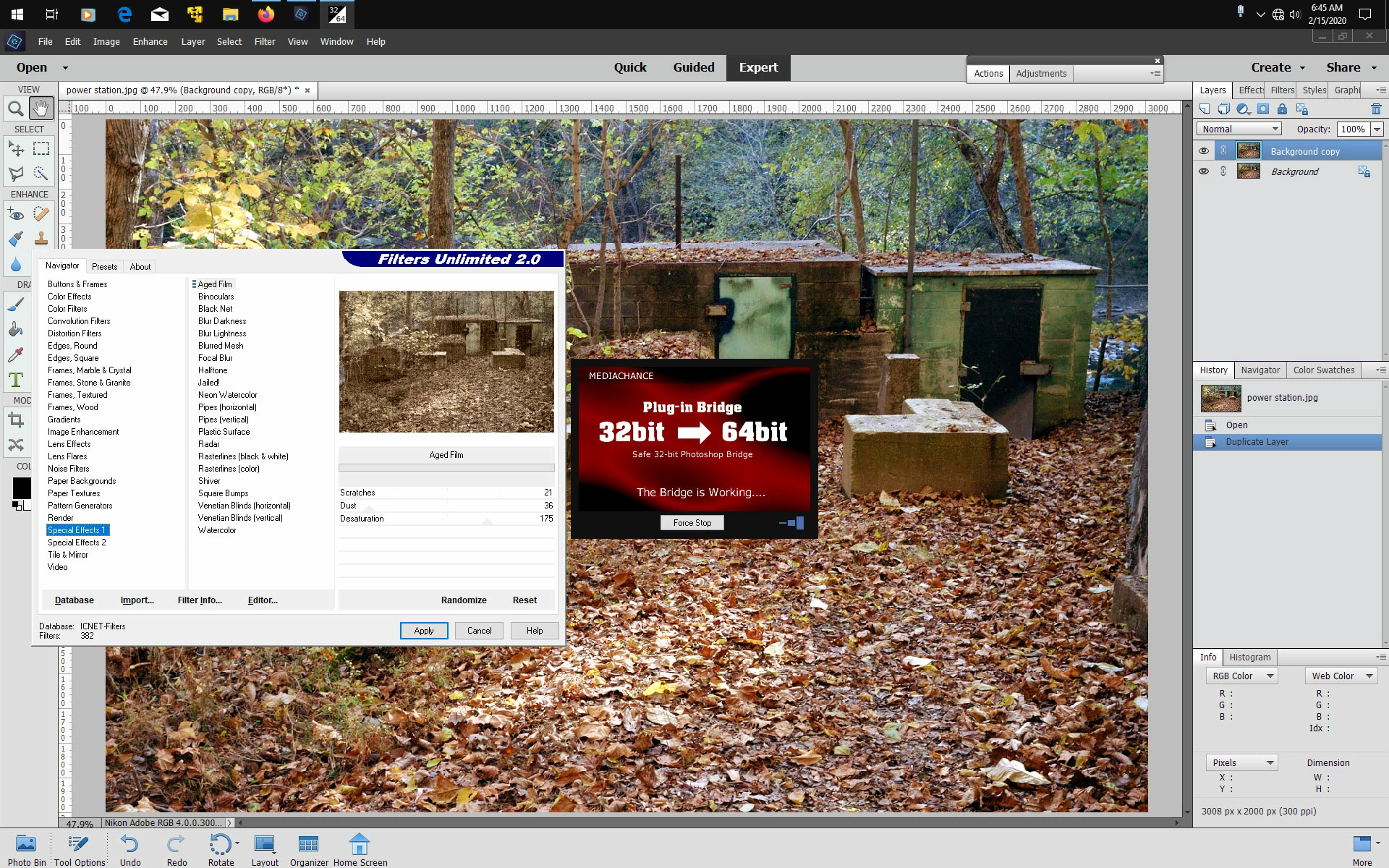Screen dimensions: 1389x868
Task: Open the RGB Color dropdown in Info
Action: pyautogui.click(x=1241, y=676)
